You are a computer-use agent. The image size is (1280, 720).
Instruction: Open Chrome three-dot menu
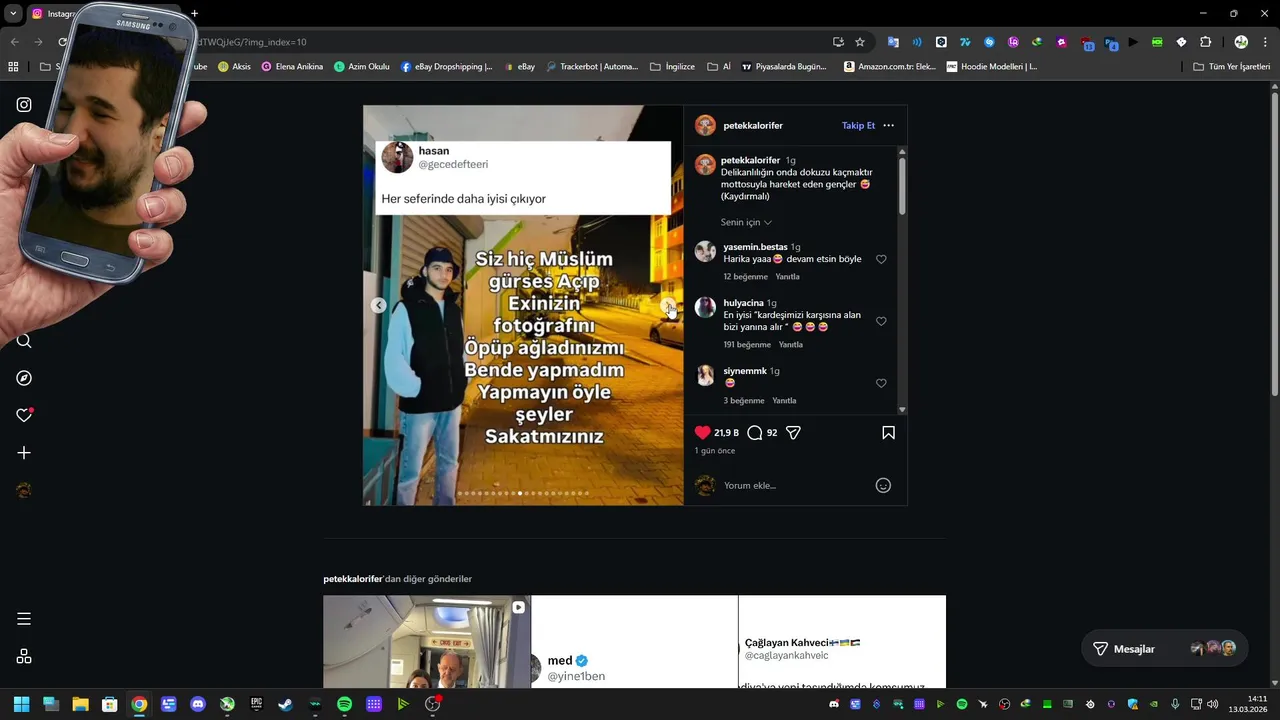click(x=1264, y=42)
